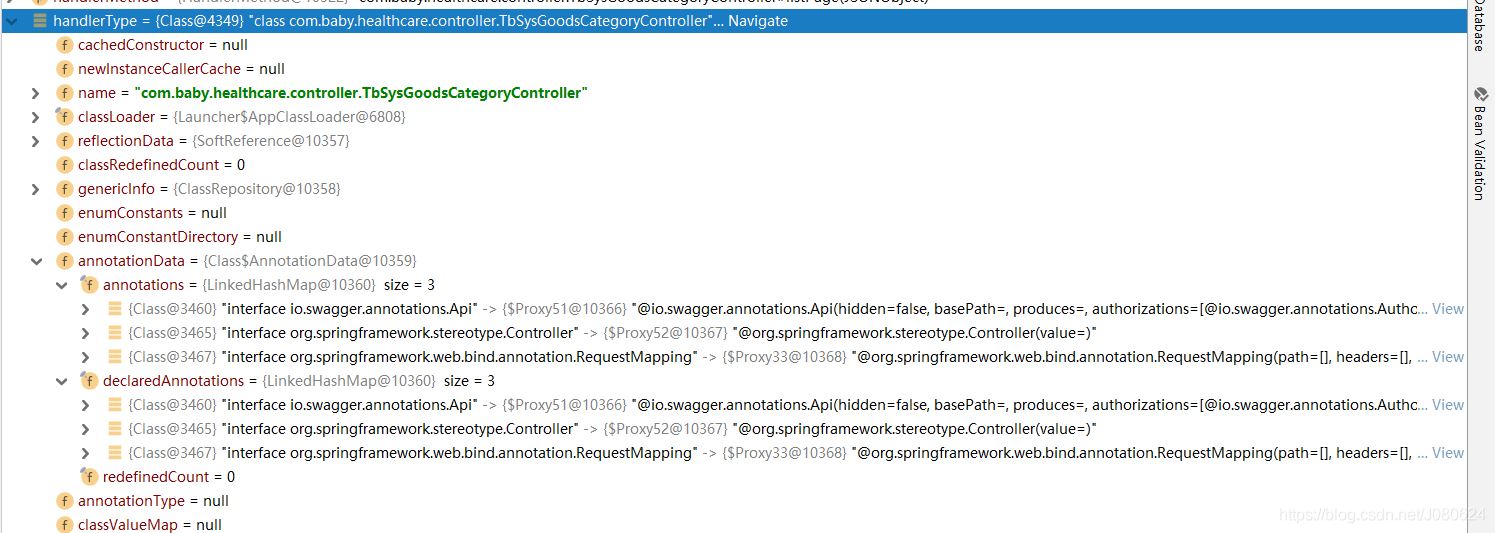Collapse the handlerType node
This screenshot has width=1495, height=533.
pos(12,21)
